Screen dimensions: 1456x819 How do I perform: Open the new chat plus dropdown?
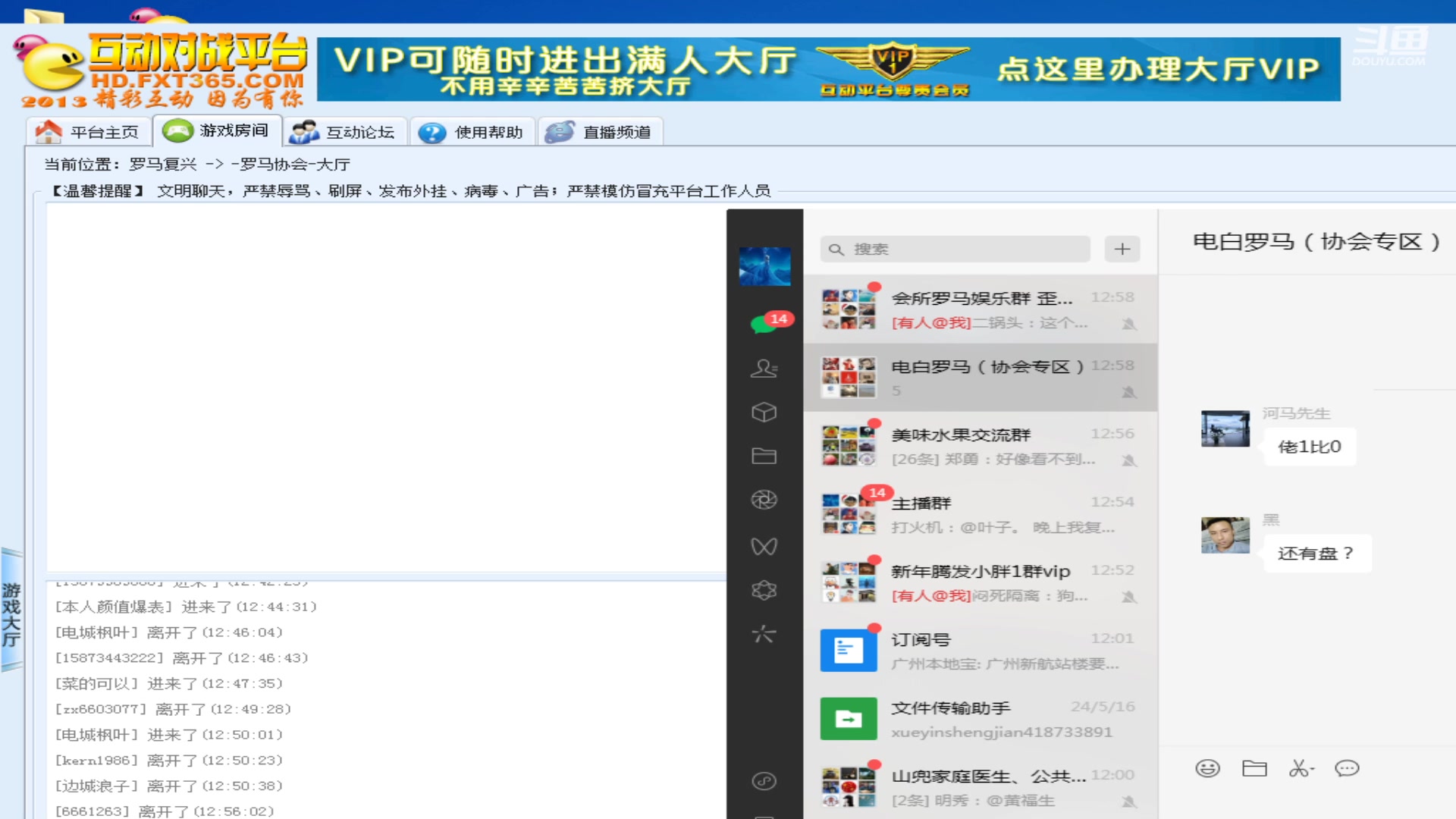click(x=1122, y=249)
